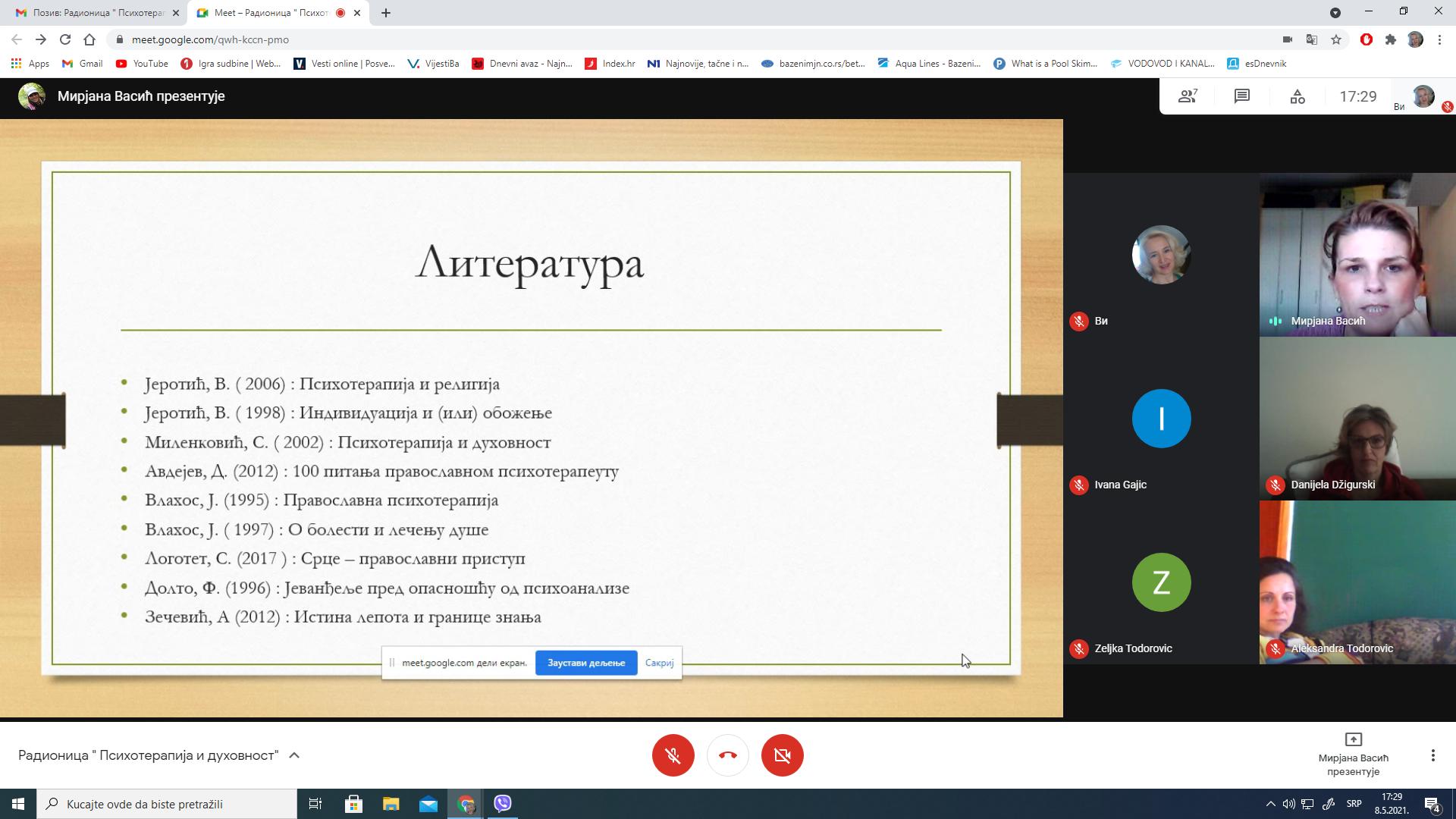1456x819 pixels.
Task: Click the presenting screen icon bottom right
Action: pyautogui.click(x=1353, y=739)
